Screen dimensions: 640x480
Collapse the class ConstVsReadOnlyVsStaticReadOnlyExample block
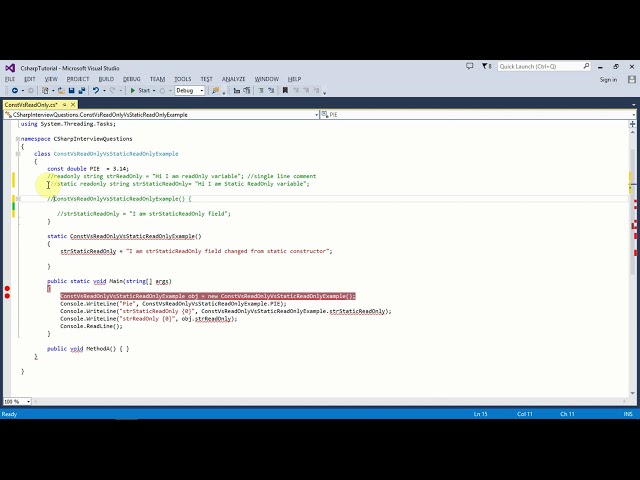(18, 154)
